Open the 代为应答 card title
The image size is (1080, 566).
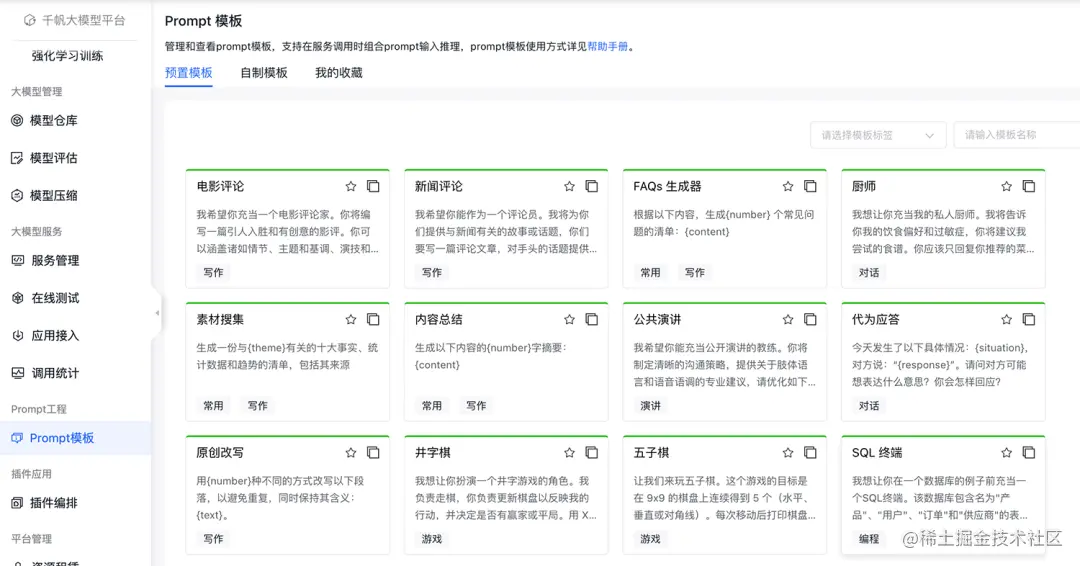pos(875,319)
